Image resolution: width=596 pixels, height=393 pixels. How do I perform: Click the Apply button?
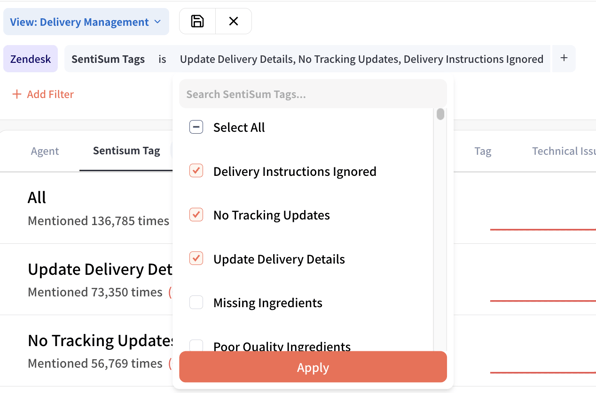click(x=313, y=367)
